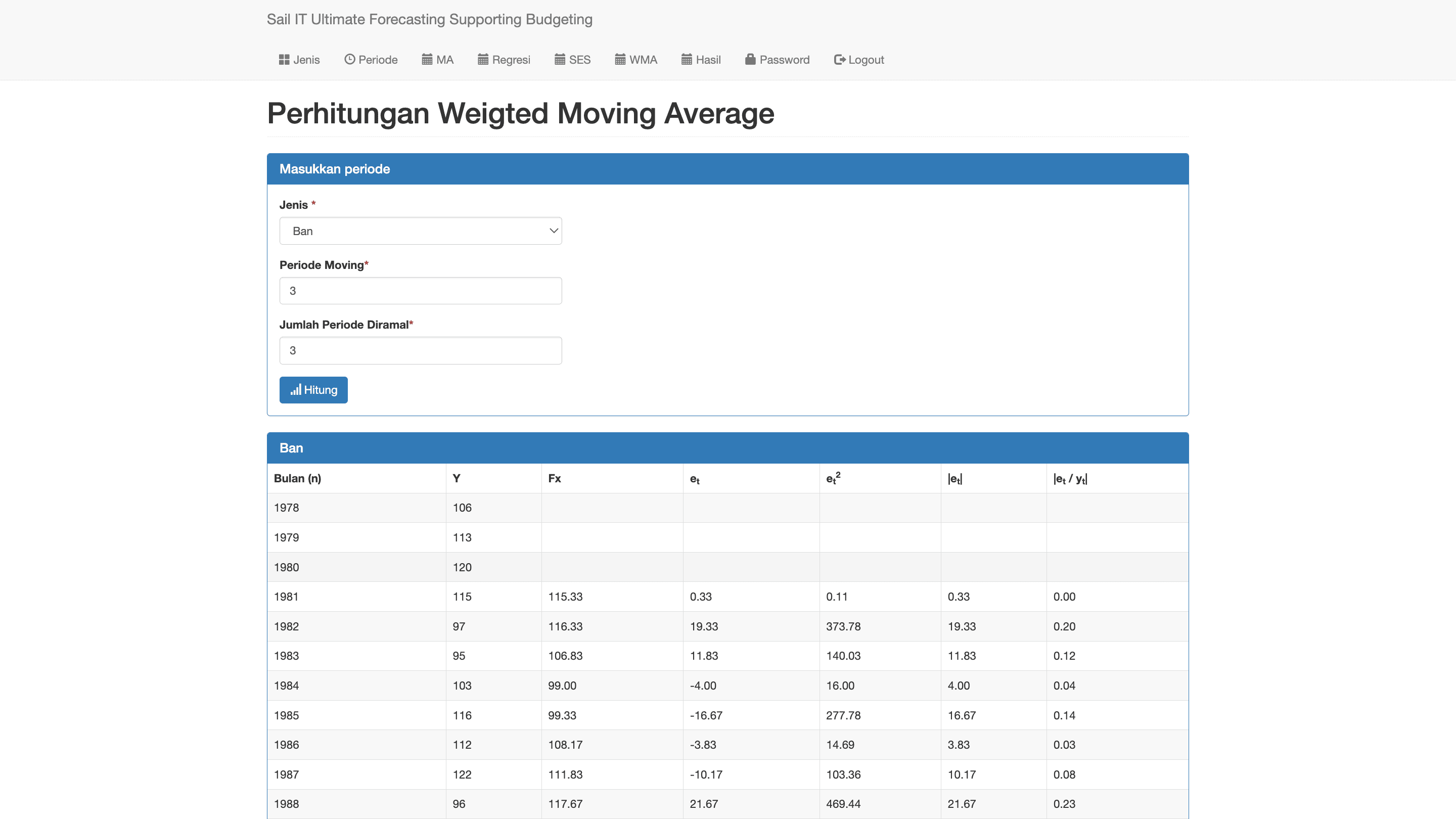Open the Jenis menu item

tap(299, 60)
